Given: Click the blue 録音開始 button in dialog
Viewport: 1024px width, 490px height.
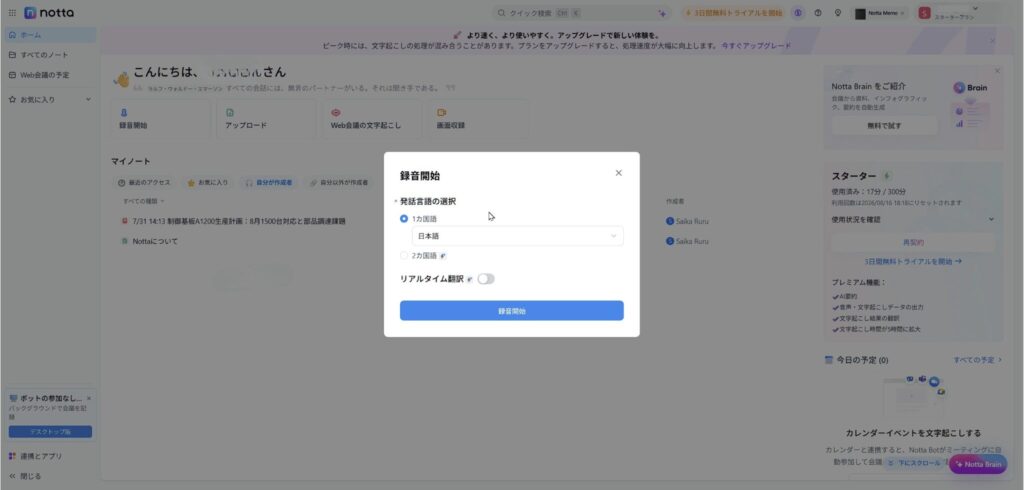Looking at the screenshot, I should pos(511,311).
